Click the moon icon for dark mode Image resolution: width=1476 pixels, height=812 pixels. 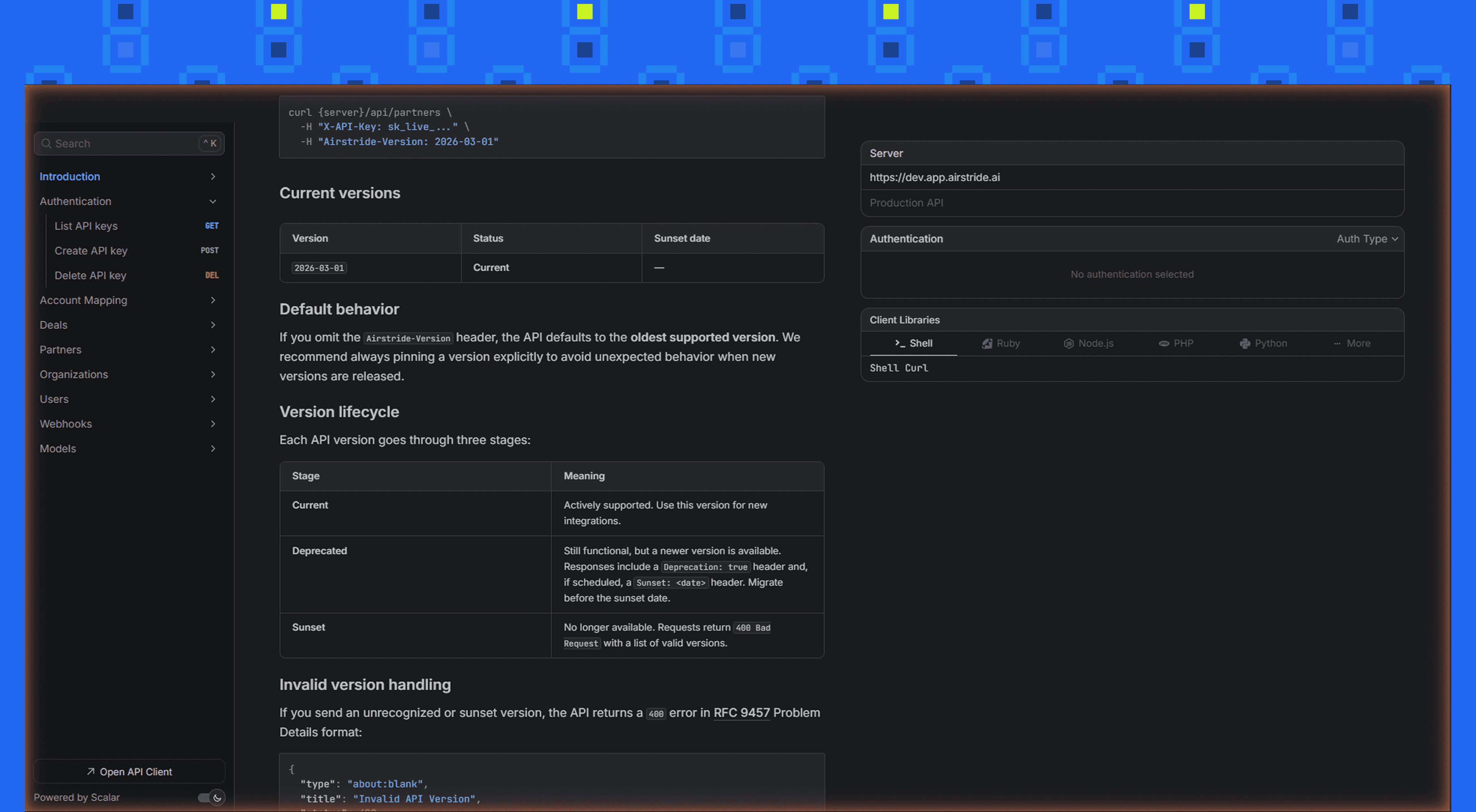pyautogui.click(x=217, y=797)
